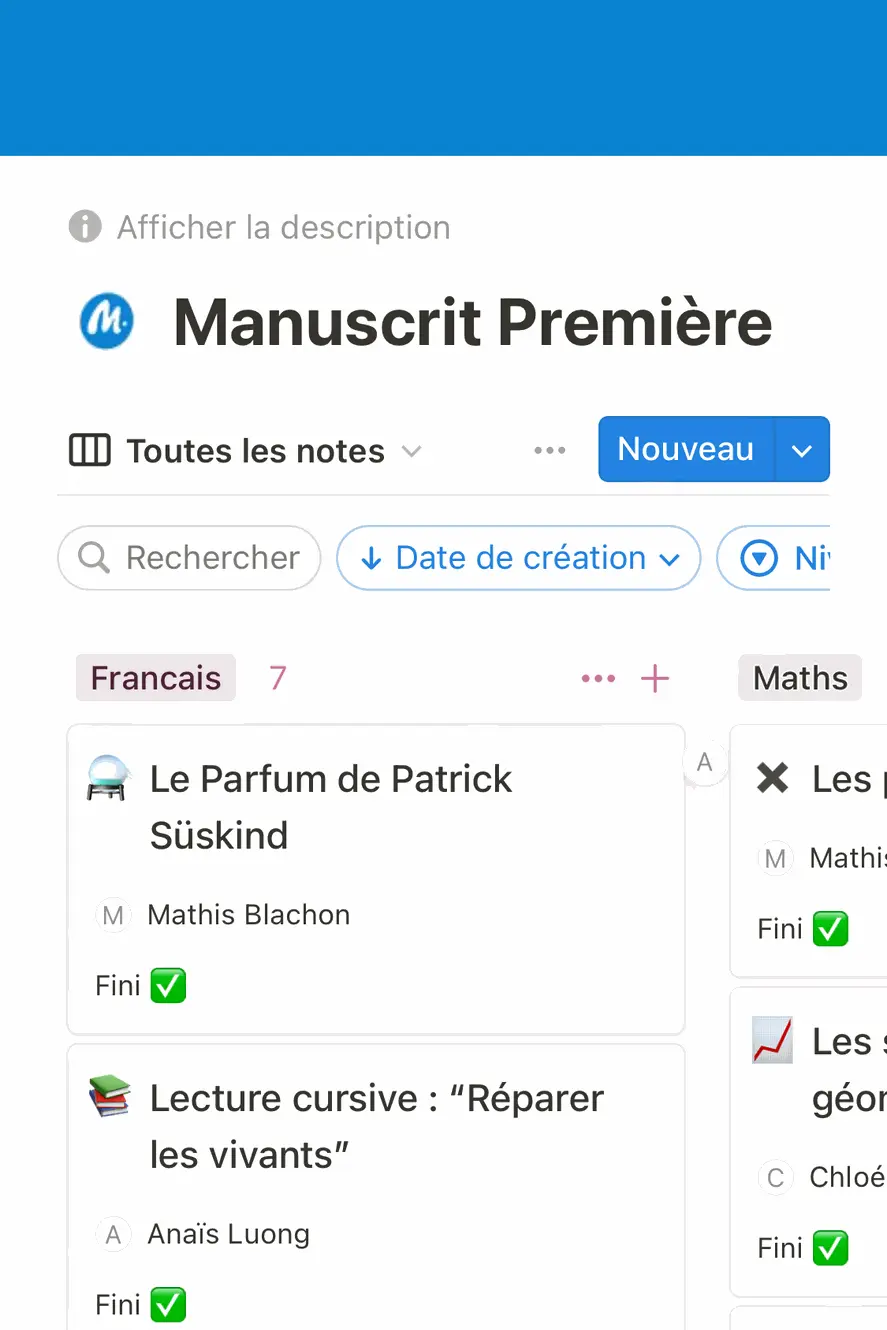
Task: Click the X icon on the first Maths card
Action: point(773,778)
